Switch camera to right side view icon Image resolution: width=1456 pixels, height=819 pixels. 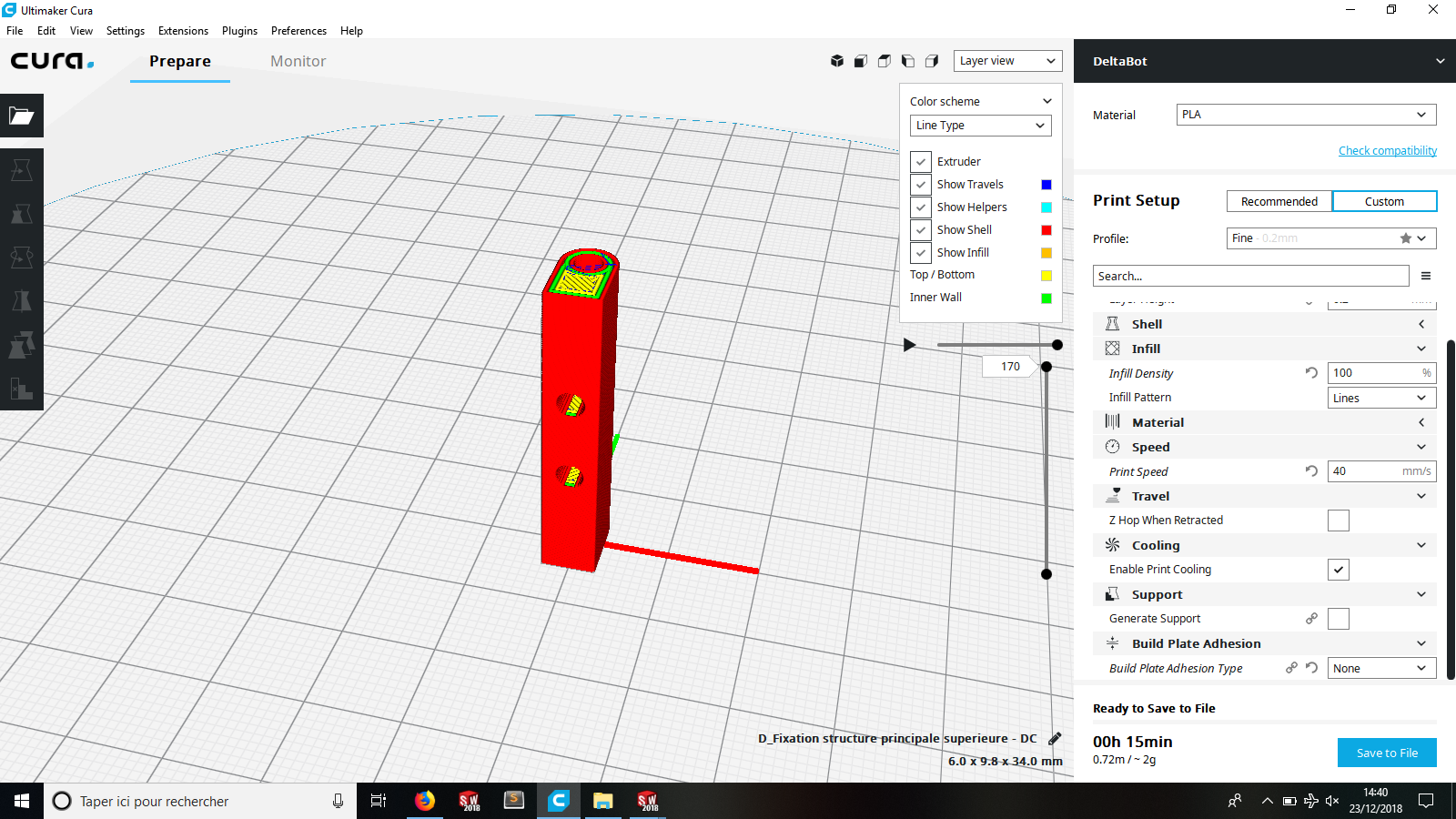[932, 61]
